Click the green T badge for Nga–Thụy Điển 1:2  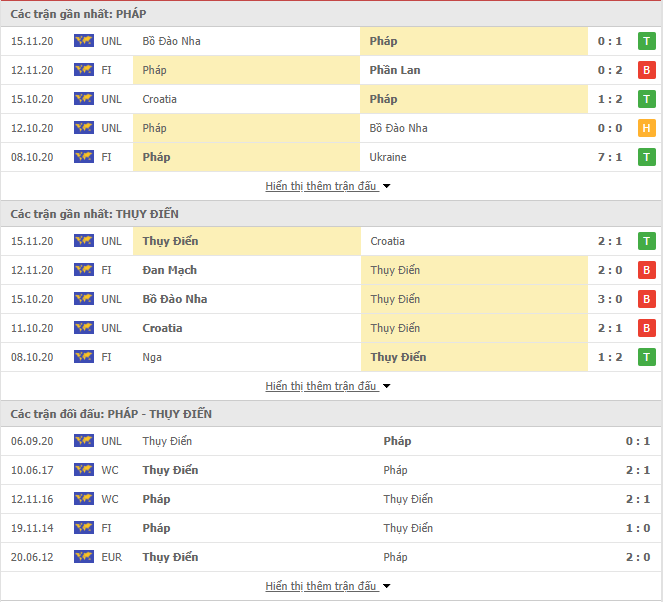point(647,357)
